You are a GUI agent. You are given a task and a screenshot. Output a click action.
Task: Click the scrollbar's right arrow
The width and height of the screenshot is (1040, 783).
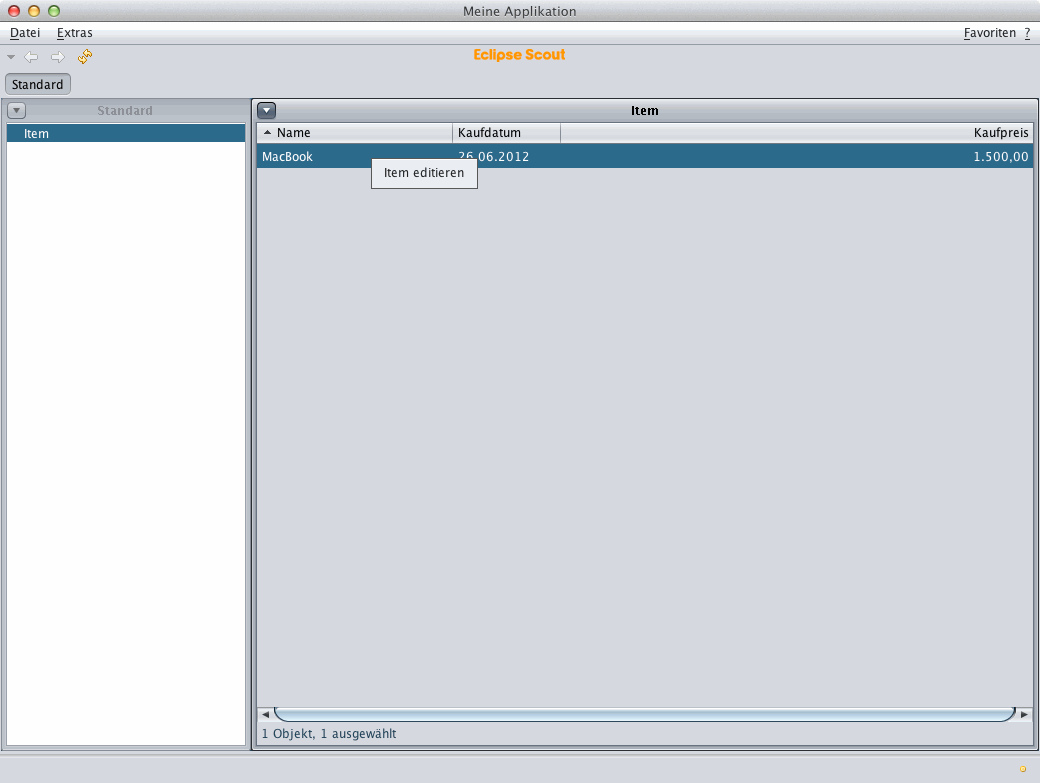click(x=1024, y=715)
